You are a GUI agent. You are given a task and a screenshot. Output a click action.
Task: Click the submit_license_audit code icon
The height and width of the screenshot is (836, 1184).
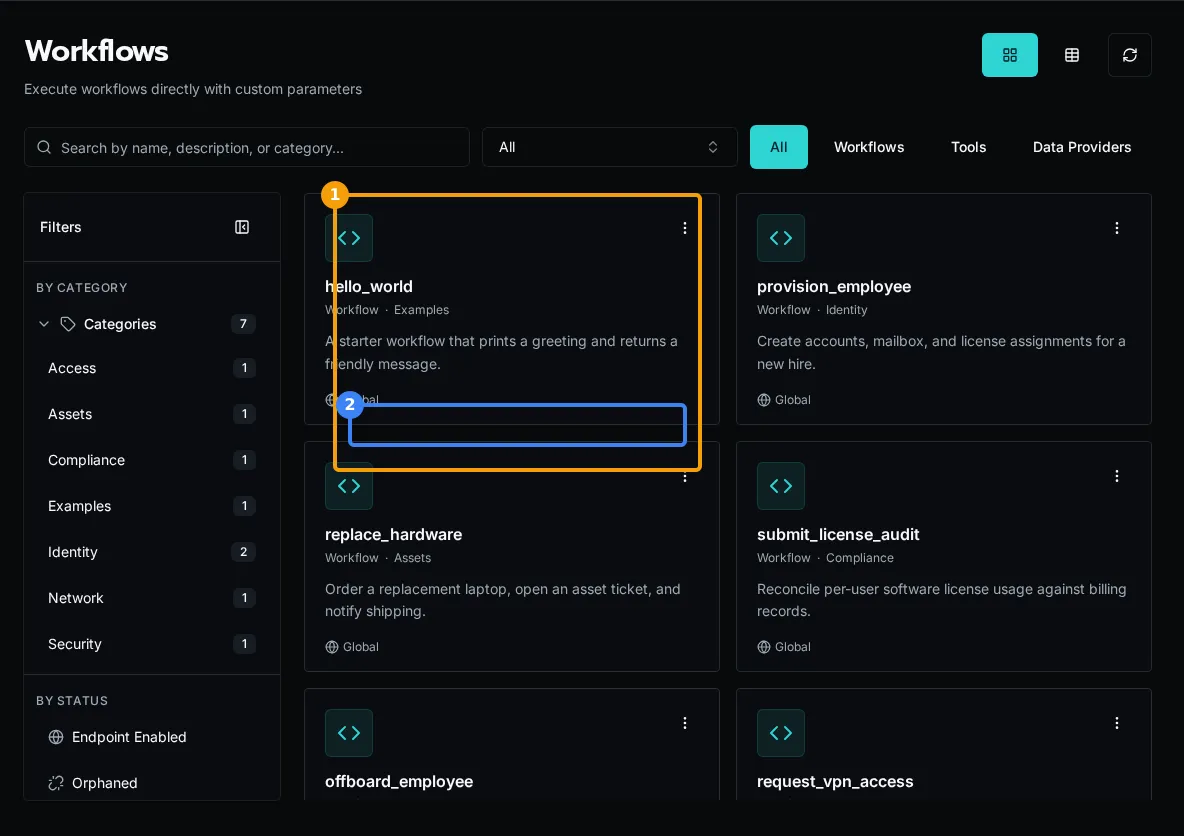pos(781,486)
